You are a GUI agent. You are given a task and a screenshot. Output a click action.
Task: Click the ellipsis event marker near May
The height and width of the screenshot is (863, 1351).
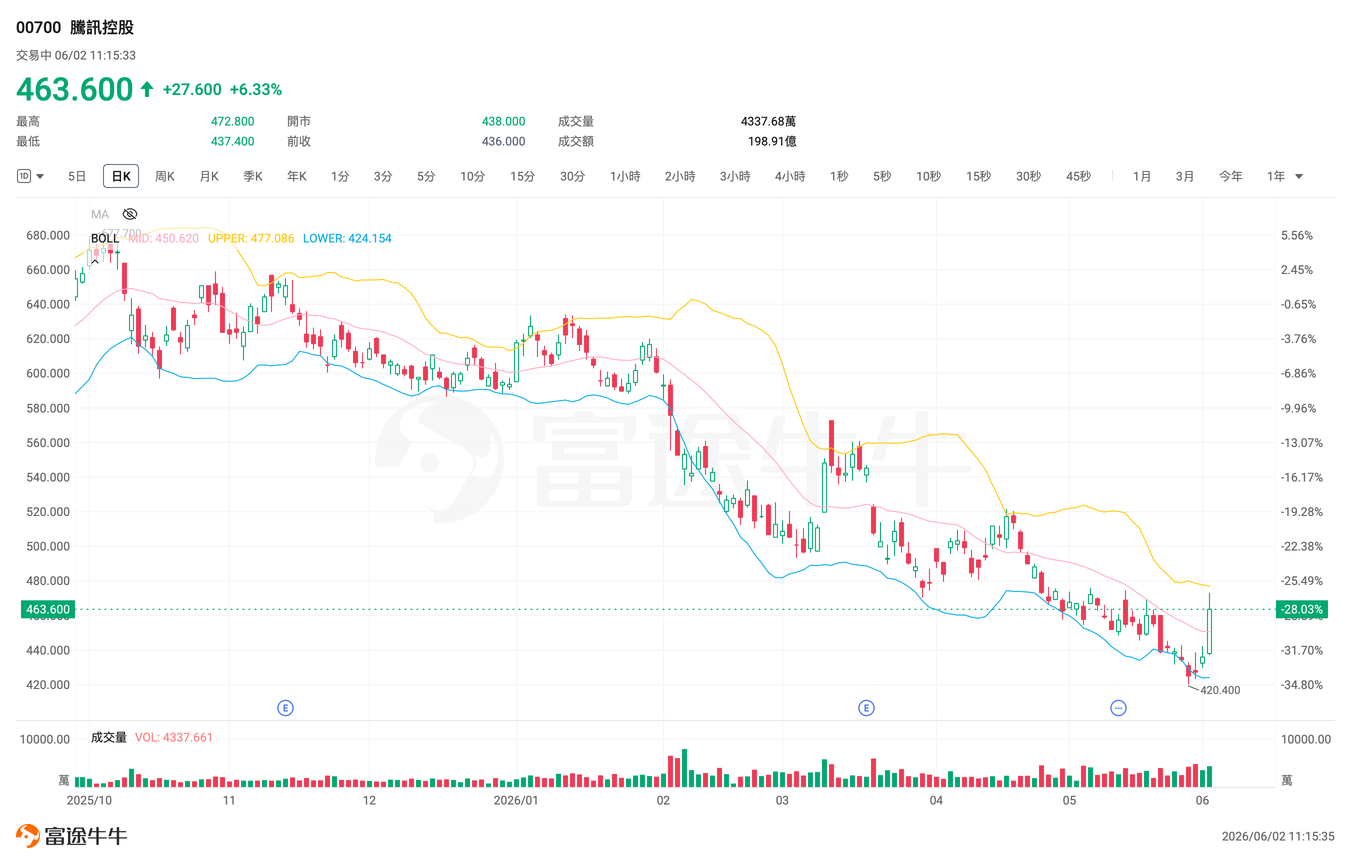pyautogui.click(x=1118, y=708)
